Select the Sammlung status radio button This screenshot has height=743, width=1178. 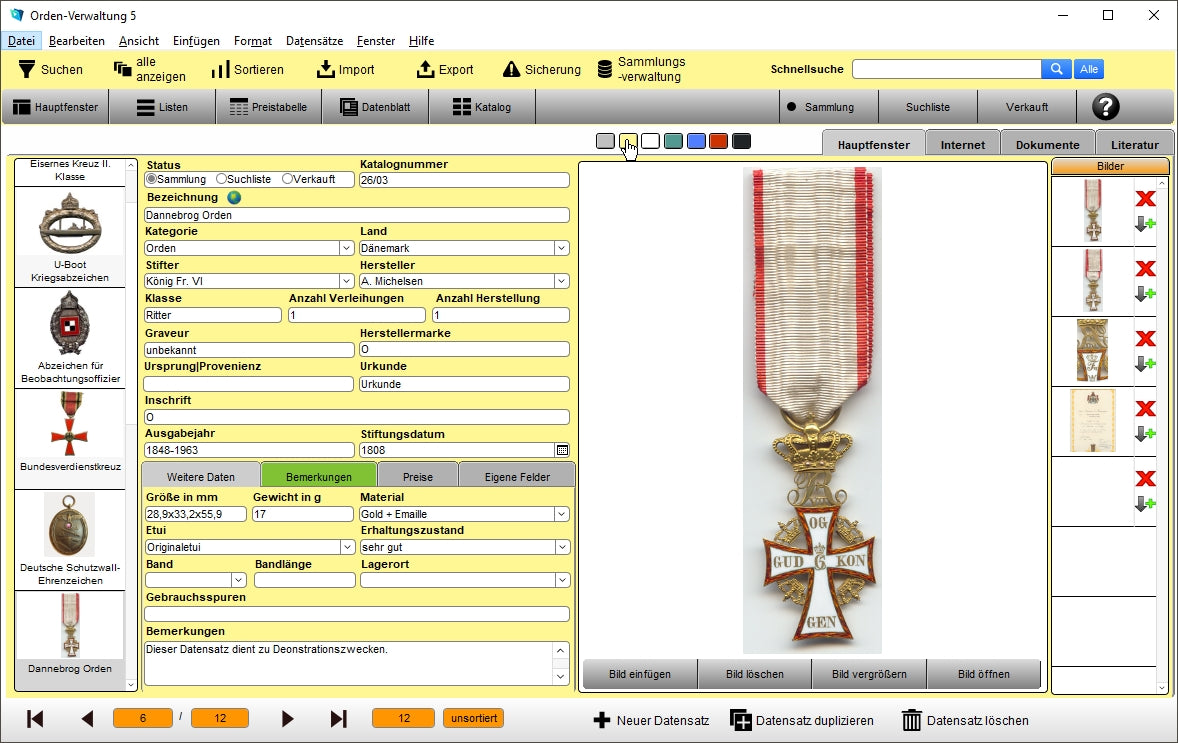point(152,179)
